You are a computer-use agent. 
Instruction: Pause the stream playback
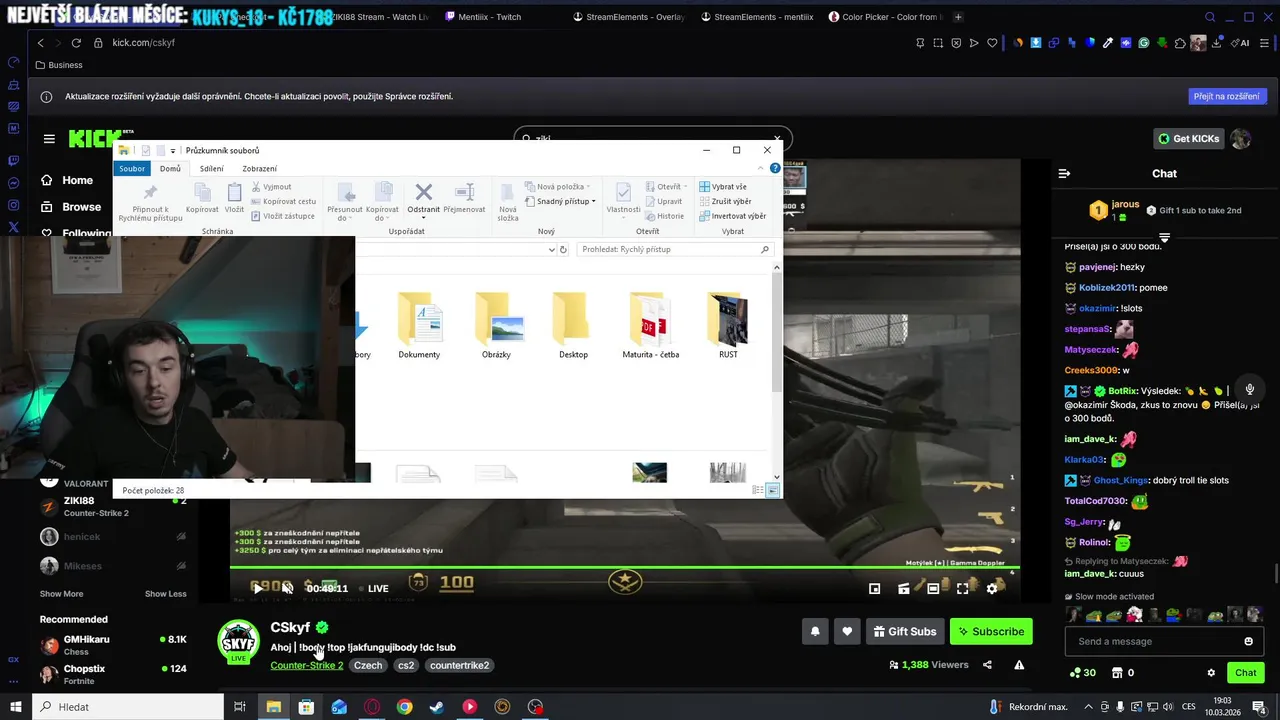[x=258, y=588]
